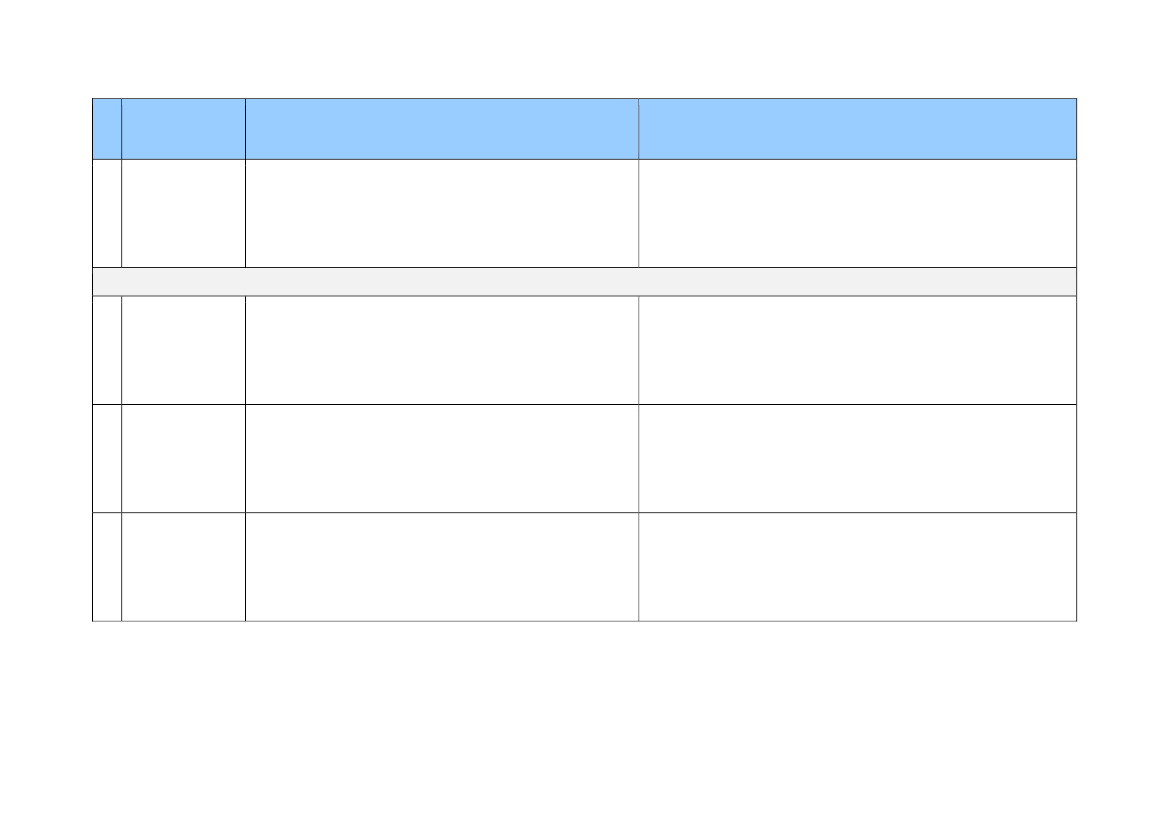
Task: Select the second blue header cell
Action: click(183, 129)
